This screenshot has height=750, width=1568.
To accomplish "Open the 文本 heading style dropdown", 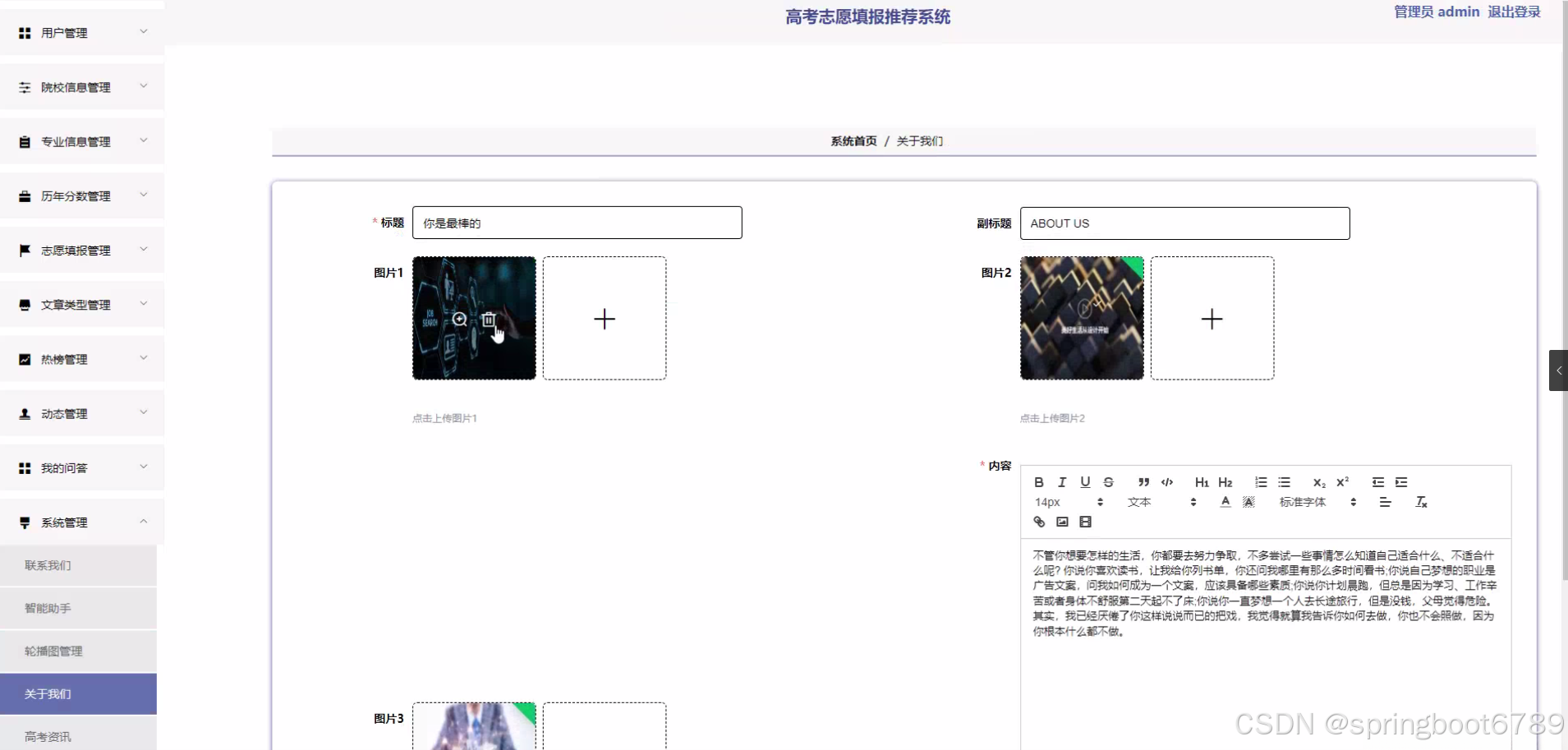I will click(1161, 502).
